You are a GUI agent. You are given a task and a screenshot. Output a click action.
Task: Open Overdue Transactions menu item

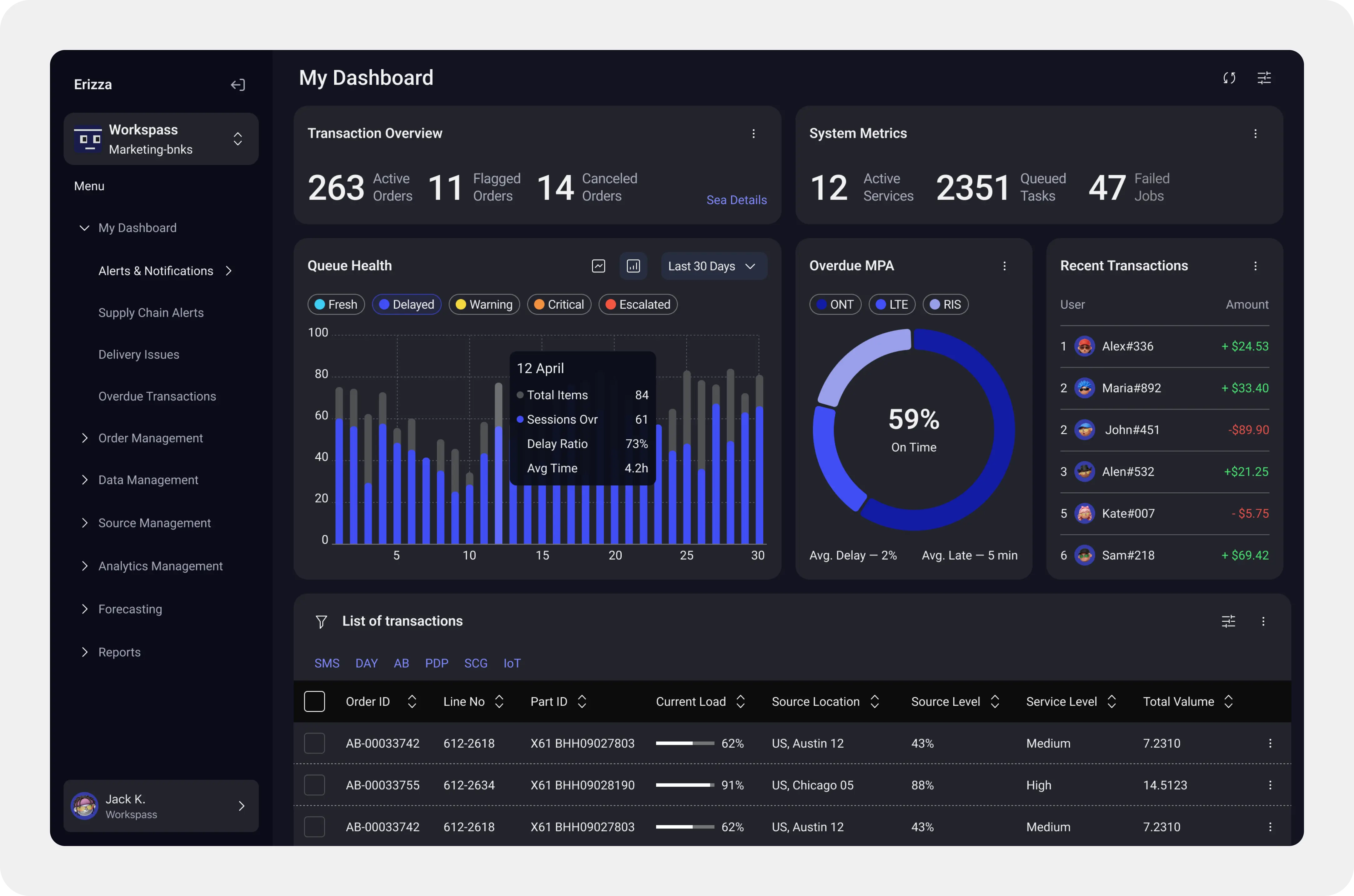[157, 396]
